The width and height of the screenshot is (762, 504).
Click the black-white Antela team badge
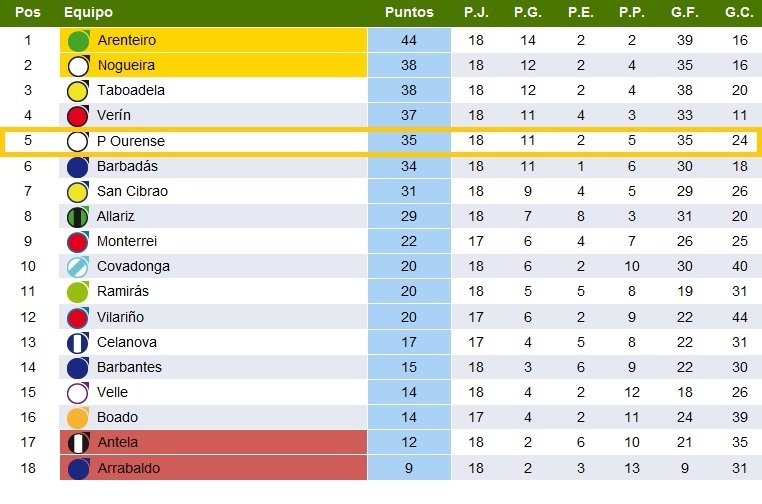point(78,442)
